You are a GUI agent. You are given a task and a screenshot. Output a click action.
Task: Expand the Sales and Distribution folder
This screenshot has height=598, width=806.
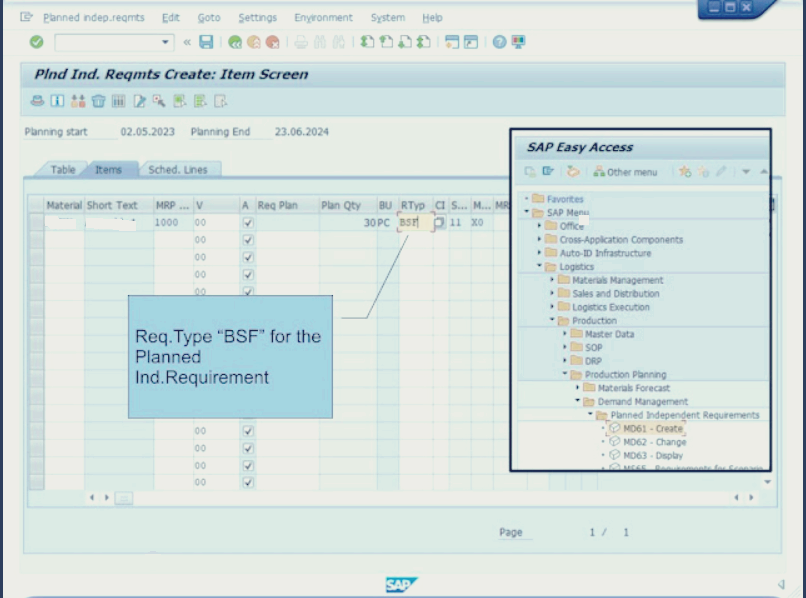552,293
